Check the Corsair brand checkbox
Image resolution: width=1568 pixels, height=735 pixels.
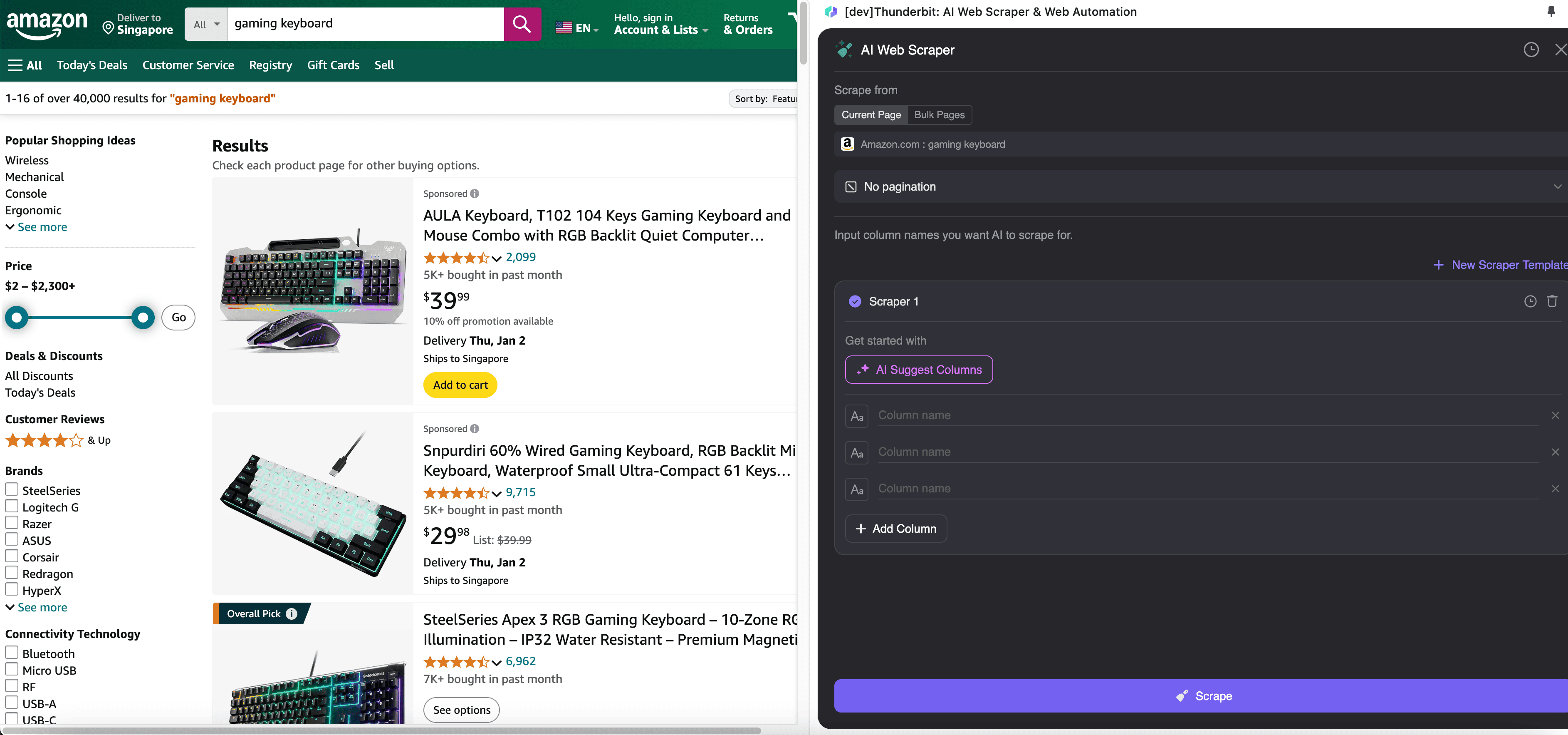pos(12,556)
